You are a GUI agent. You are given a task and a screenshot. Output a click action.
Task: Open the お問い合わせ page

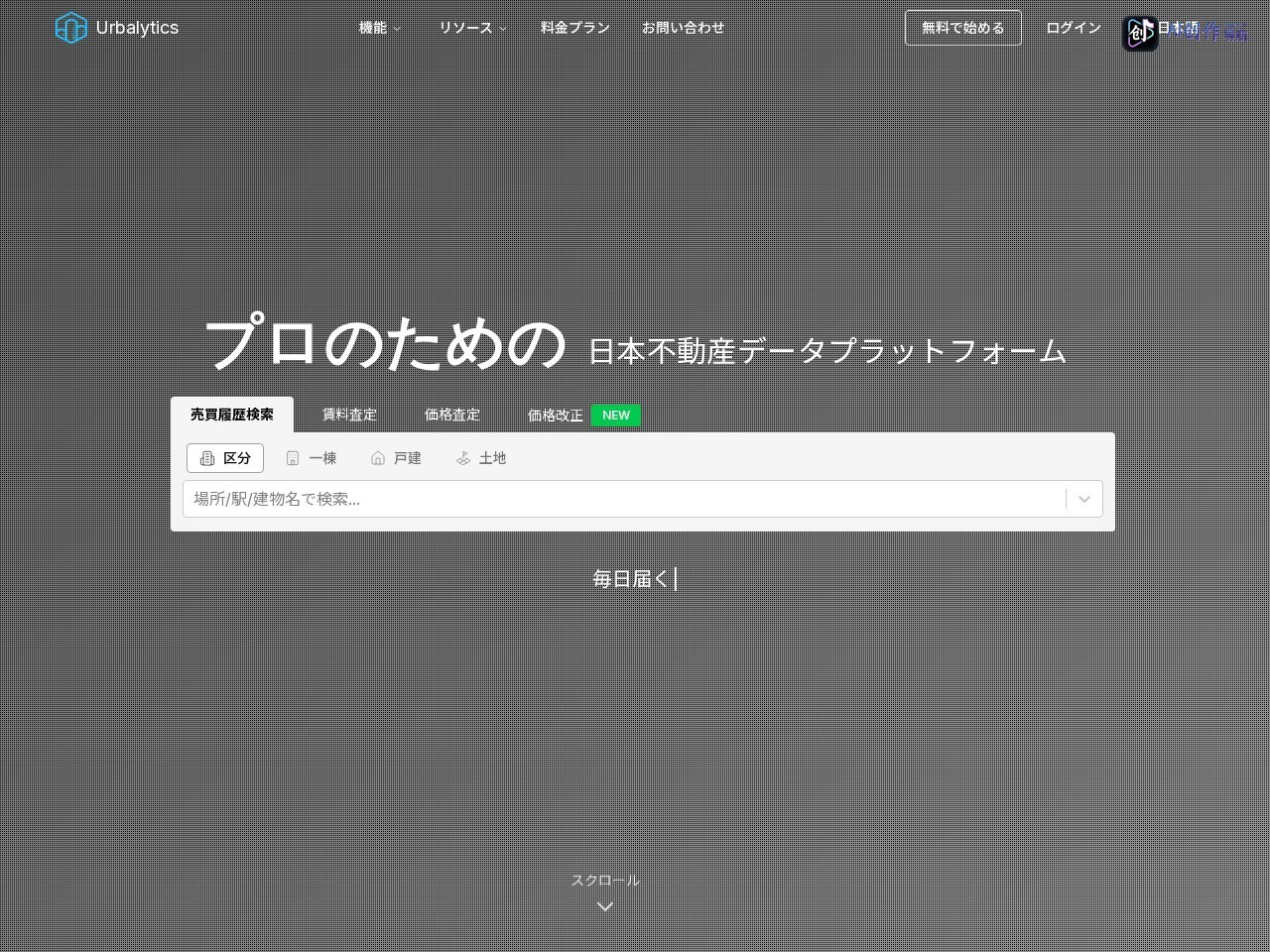pyautogui.click(x=684, y=28)
